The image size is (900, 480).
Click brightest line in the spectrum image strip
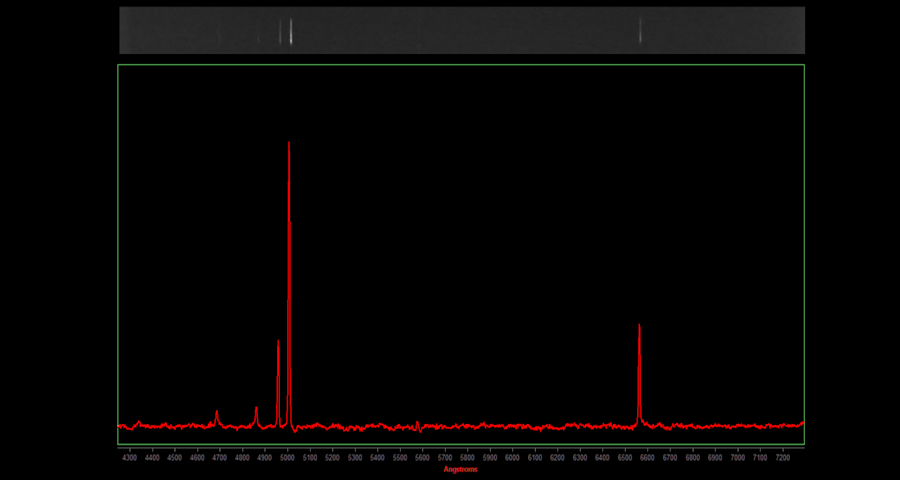point(290,31)
